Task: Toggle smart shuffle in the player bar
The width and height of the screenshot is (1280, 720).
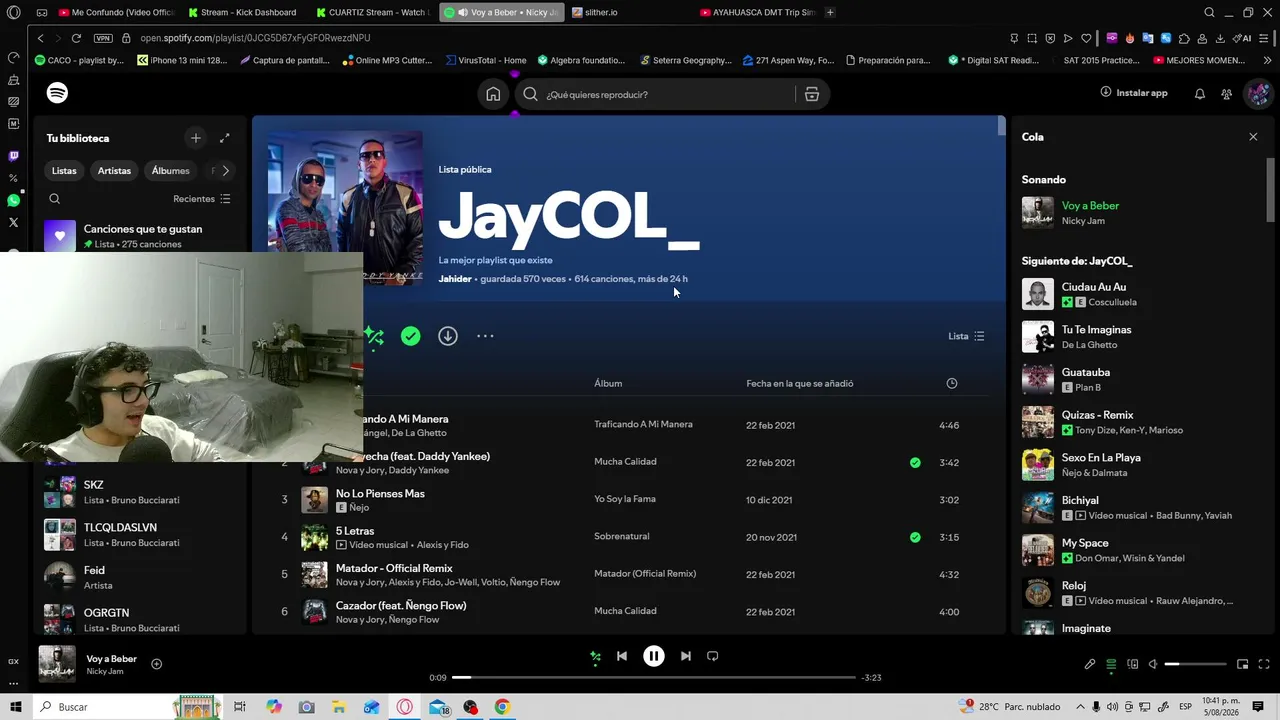Action: point(595,656)
